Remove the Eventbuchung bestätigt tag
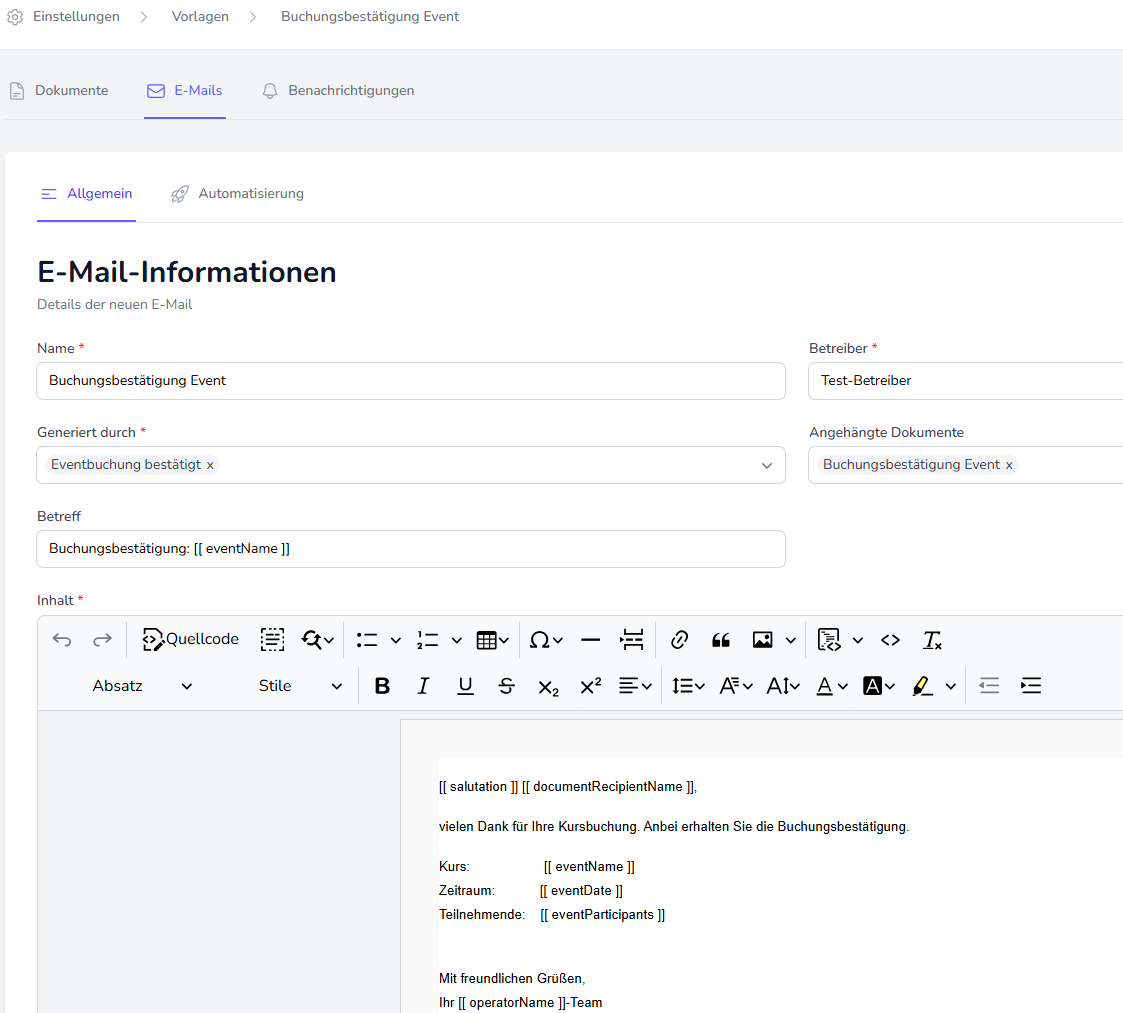The width and height of the screenshot is (1123, 1013). click(x=210, y=466)
